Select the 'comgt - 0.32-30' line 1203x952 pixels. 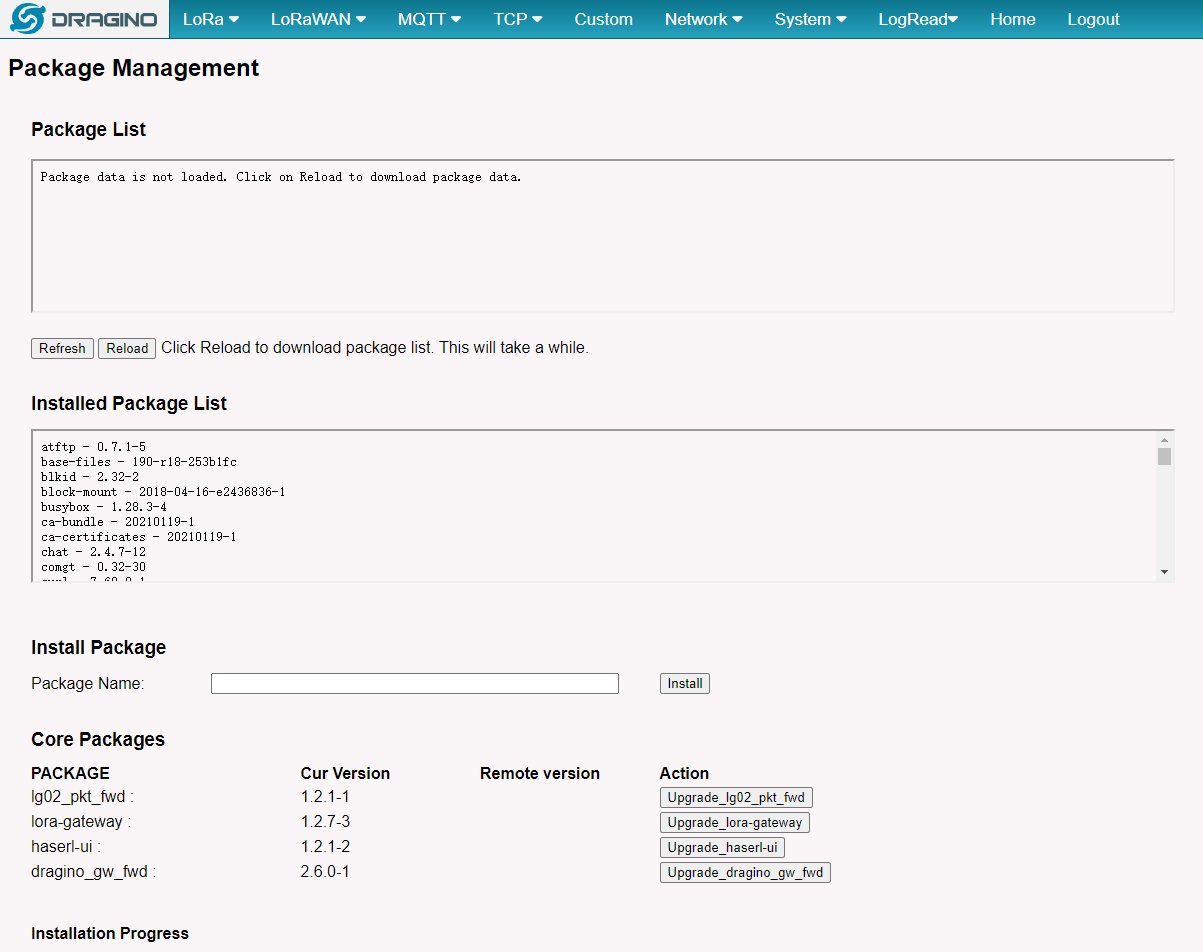[94, 567]
